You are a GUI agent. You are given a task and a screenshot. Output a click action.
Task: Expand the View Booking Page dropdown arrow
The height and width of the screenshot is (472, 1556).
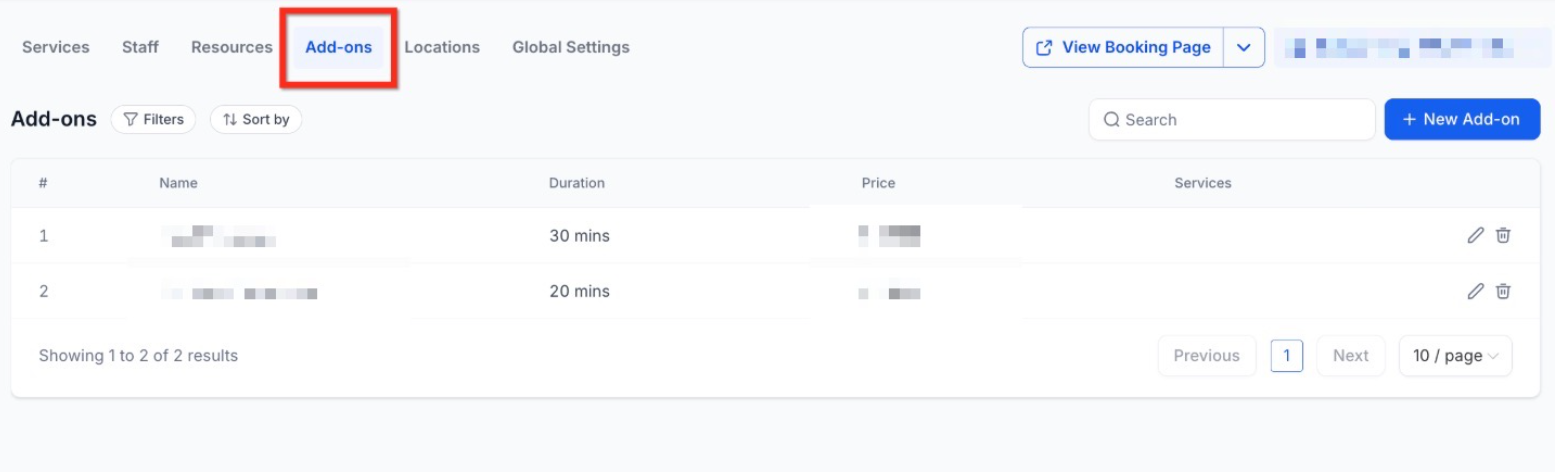pos(1244,48)
